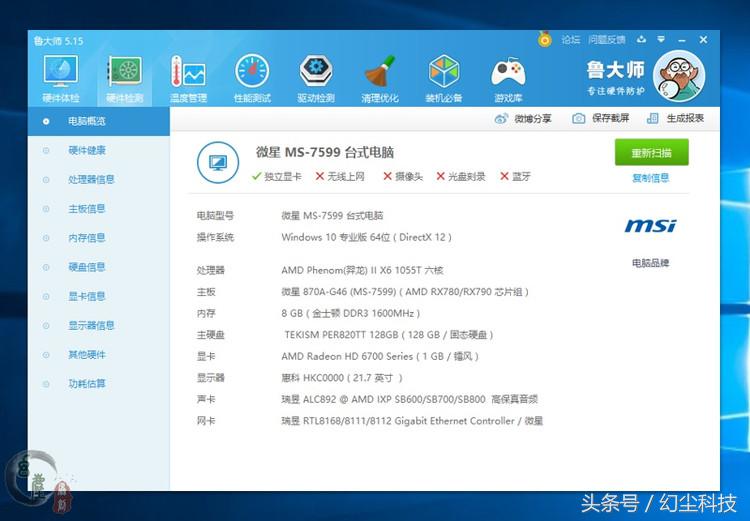Click the medal icon in title bar

tap(544, 39)
